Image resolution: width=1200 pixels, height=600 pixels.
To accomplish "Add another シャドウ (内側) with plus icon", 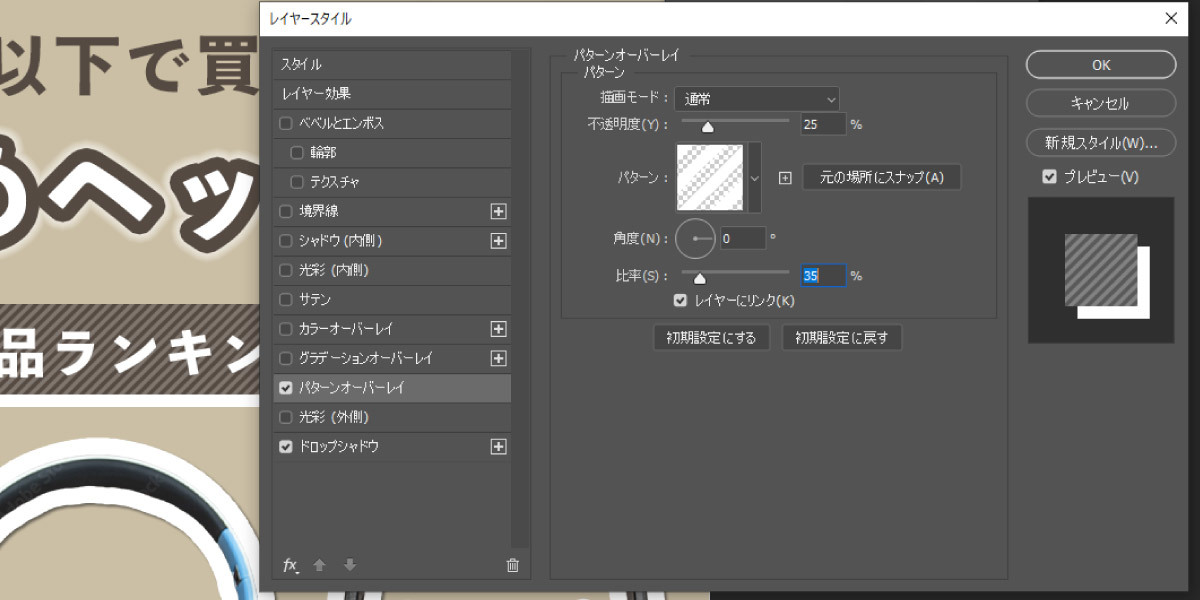I will pos(498,241).
